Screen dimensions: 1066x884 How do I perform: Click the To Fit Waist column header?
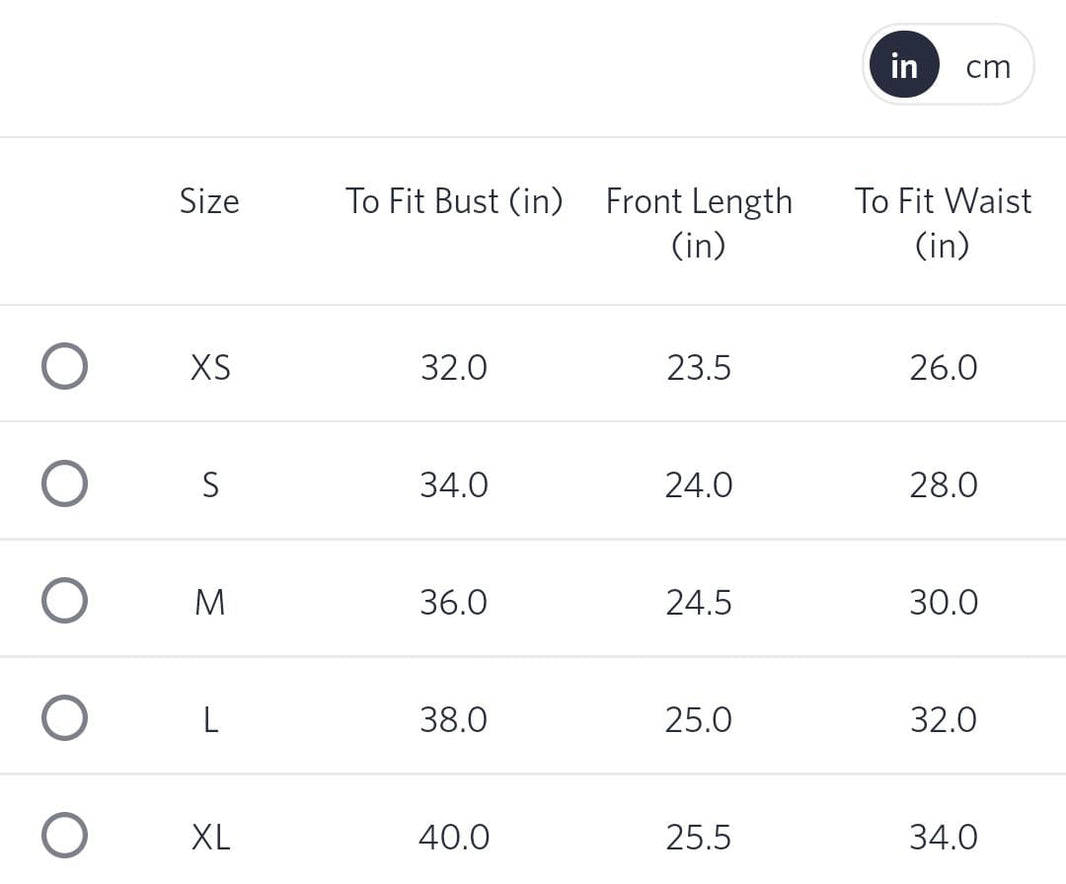tap(942, 222)
